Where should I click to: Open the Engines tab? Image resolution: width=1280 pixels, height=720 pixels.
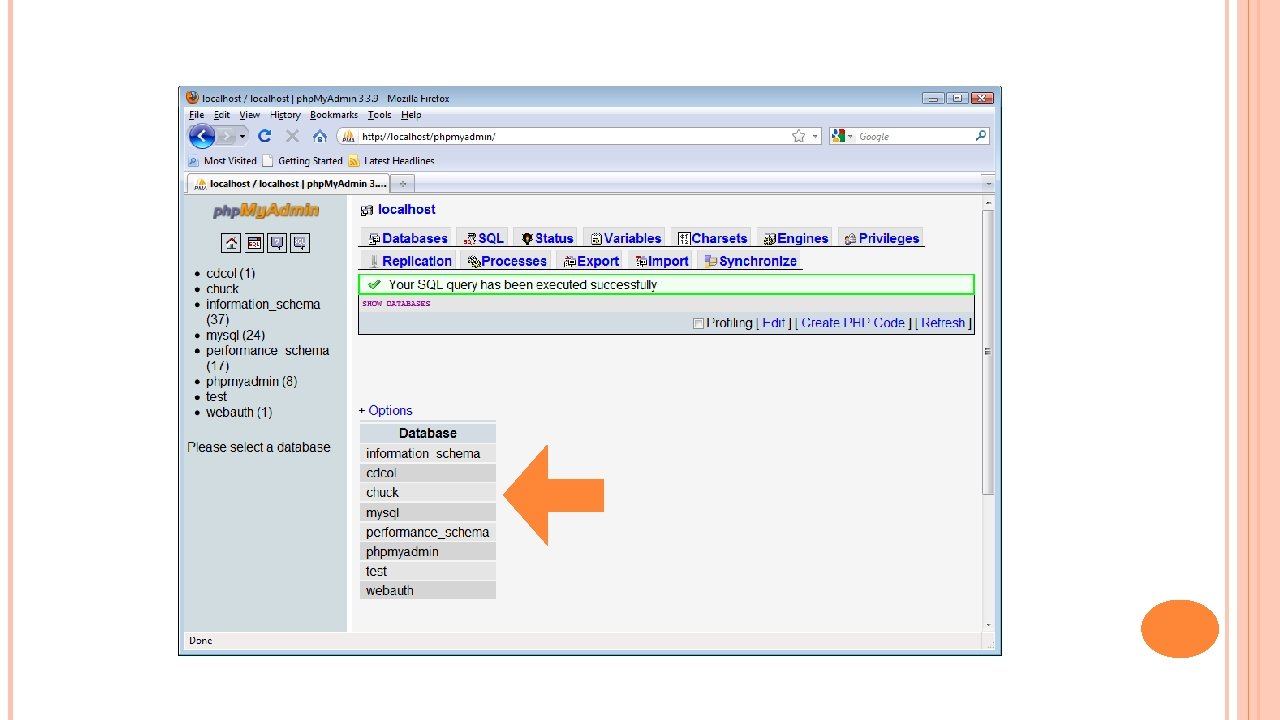click(795, 238)
